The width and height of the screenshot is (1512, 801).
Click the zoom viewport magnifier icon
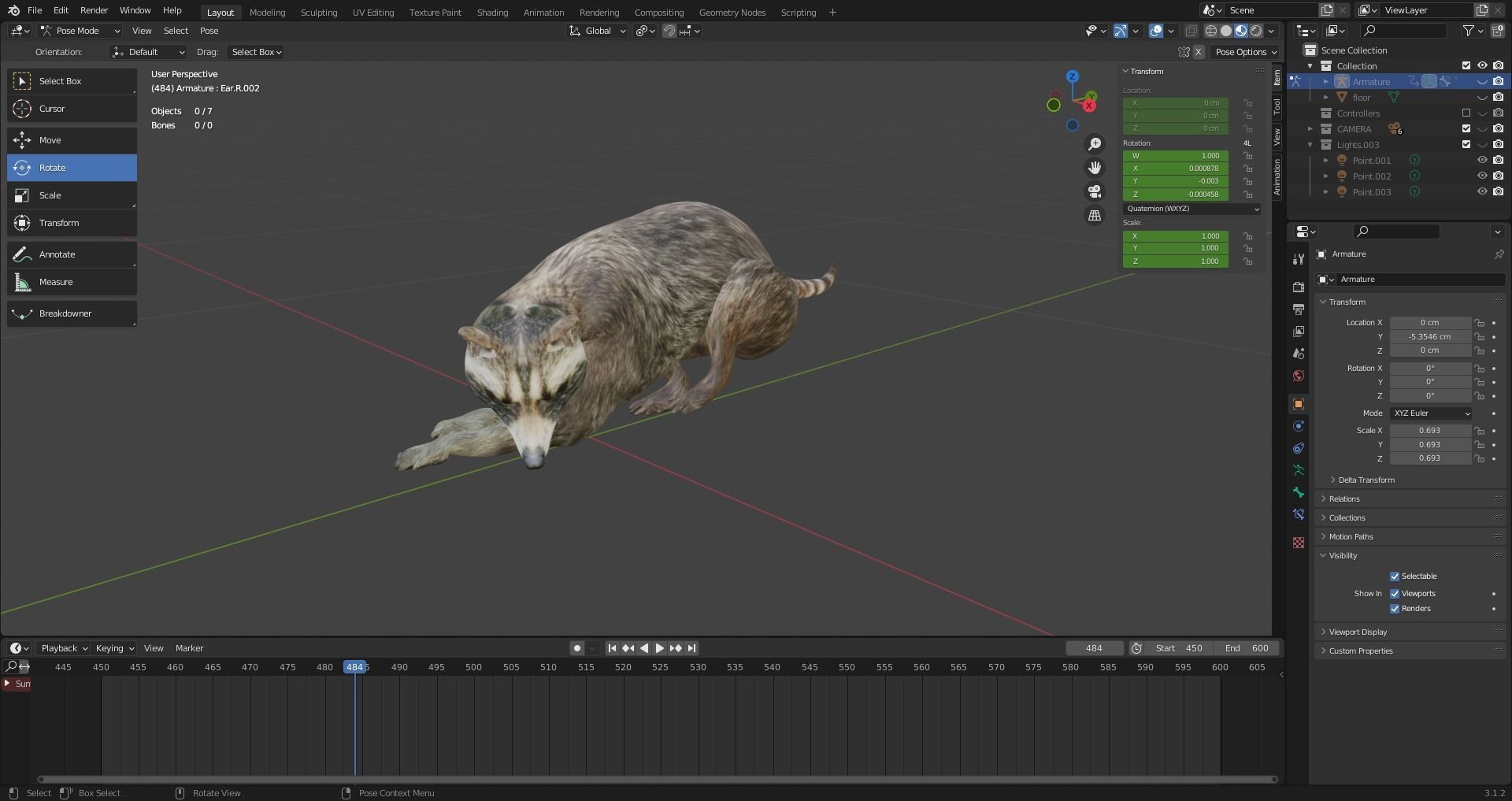tap(1095, 144)
